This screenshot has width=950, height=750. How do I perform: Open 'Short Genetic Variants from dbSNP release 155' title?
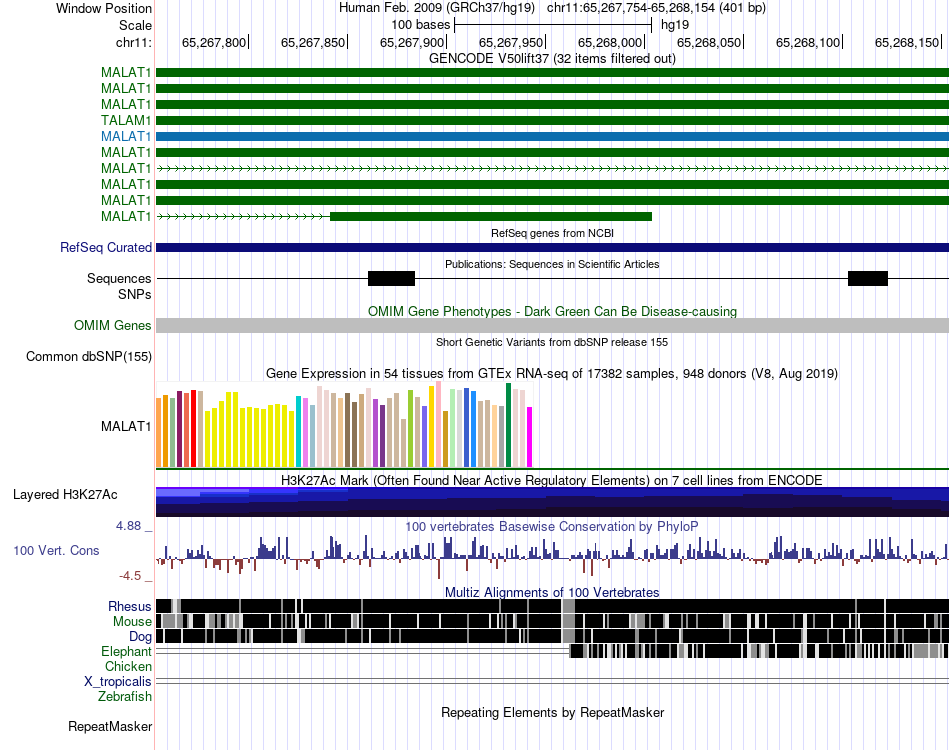pos(552,342)
